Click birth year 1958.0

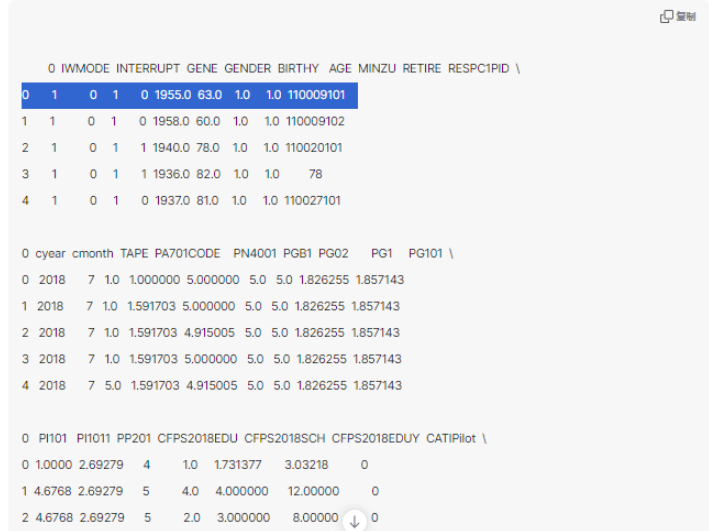[171, 121]
